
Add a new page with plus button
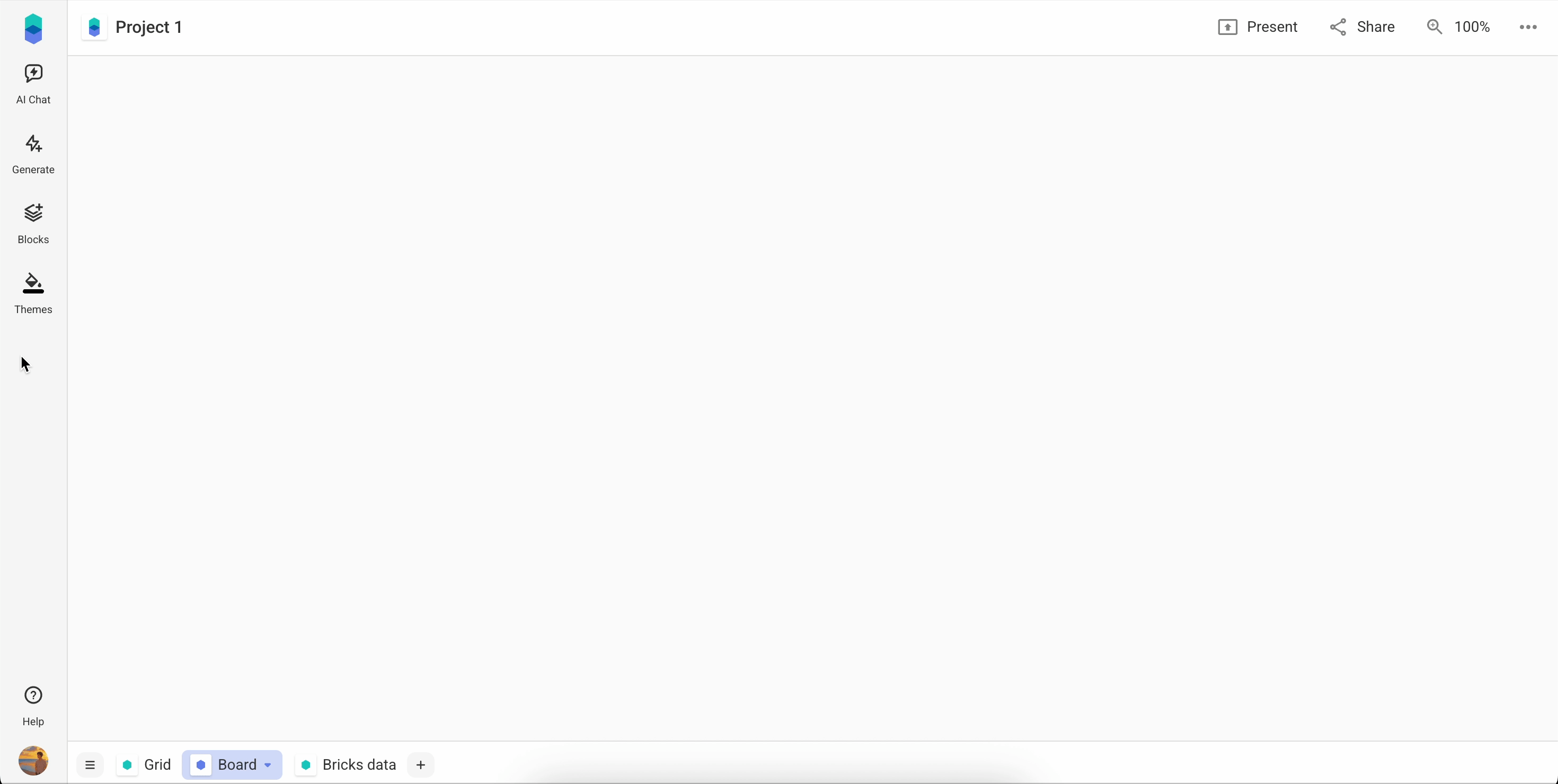[x=420, y=764]
